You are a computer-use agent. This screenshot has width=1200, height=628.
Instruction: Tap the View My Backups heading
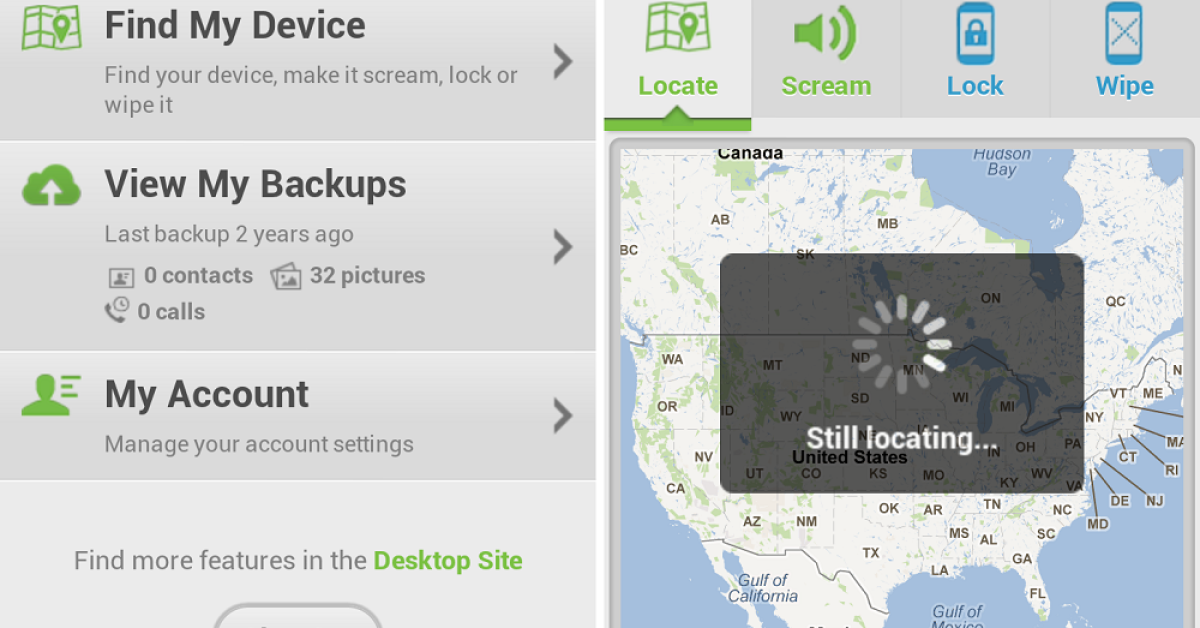[256, 184]
